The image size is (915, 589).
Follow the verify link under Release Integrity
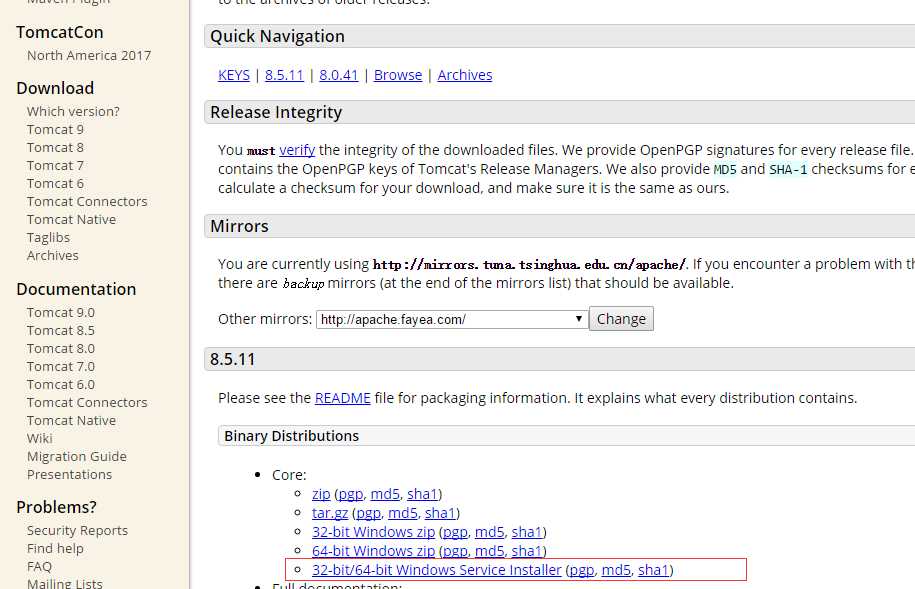(x=297, y=150)
